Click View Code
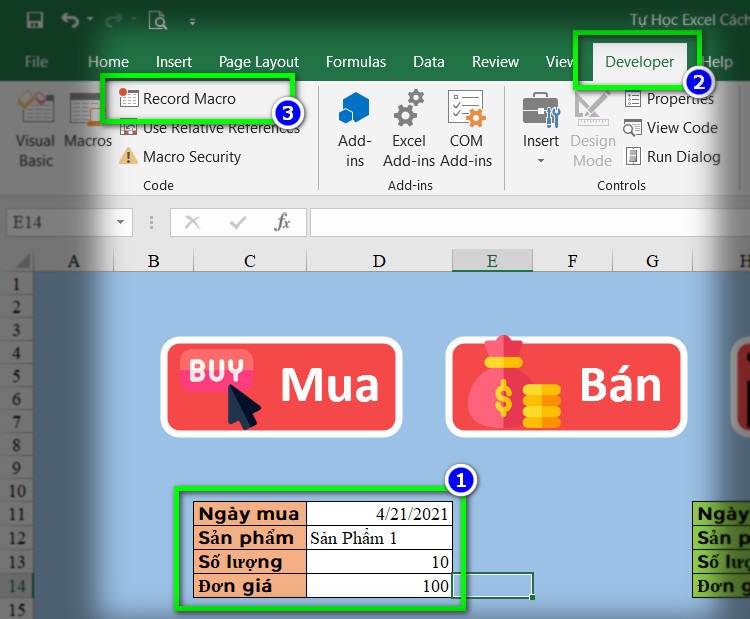 click(x=671, y=128)
